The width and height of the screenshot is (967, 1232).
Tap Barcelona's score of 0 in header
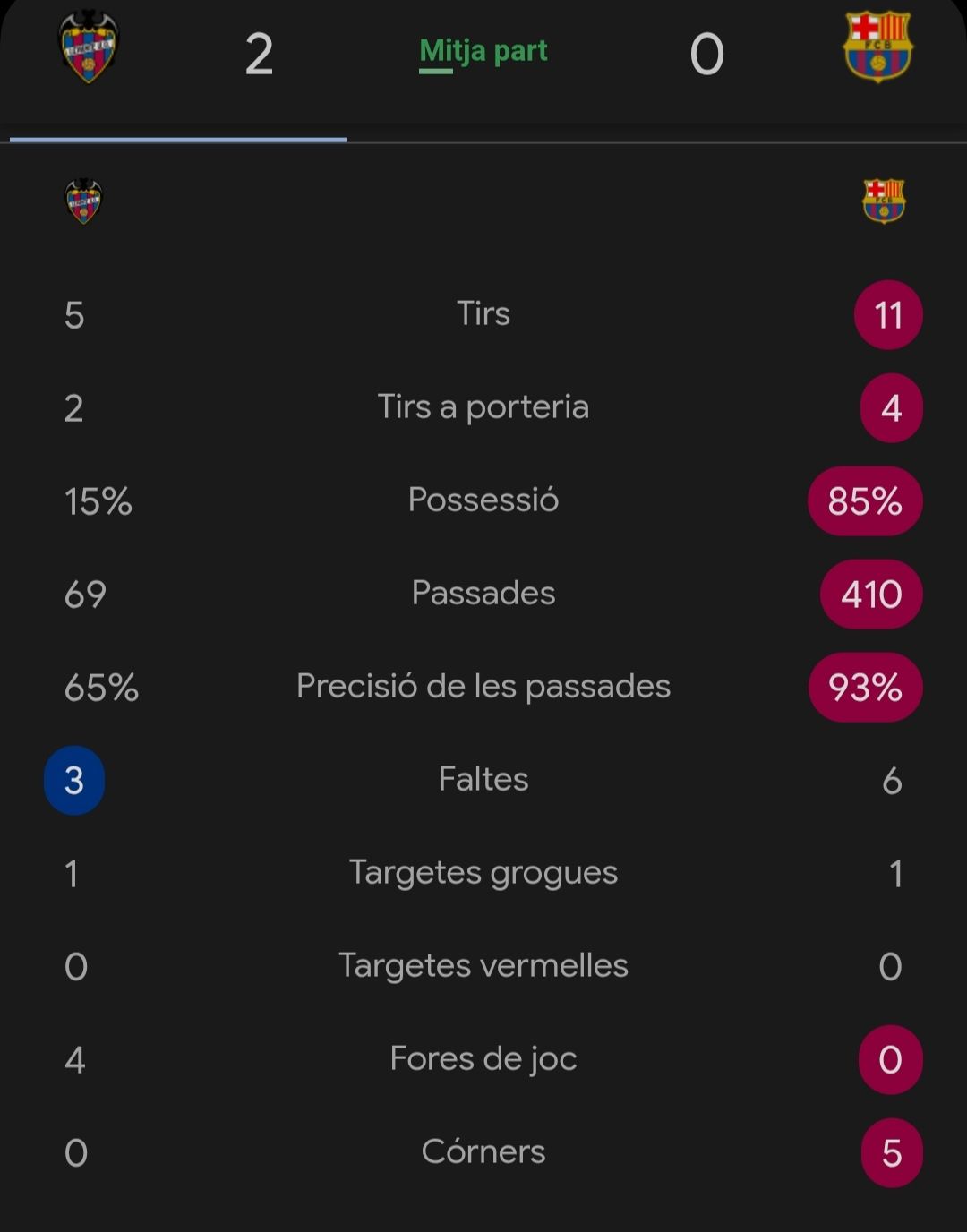(x=706, y=55)
